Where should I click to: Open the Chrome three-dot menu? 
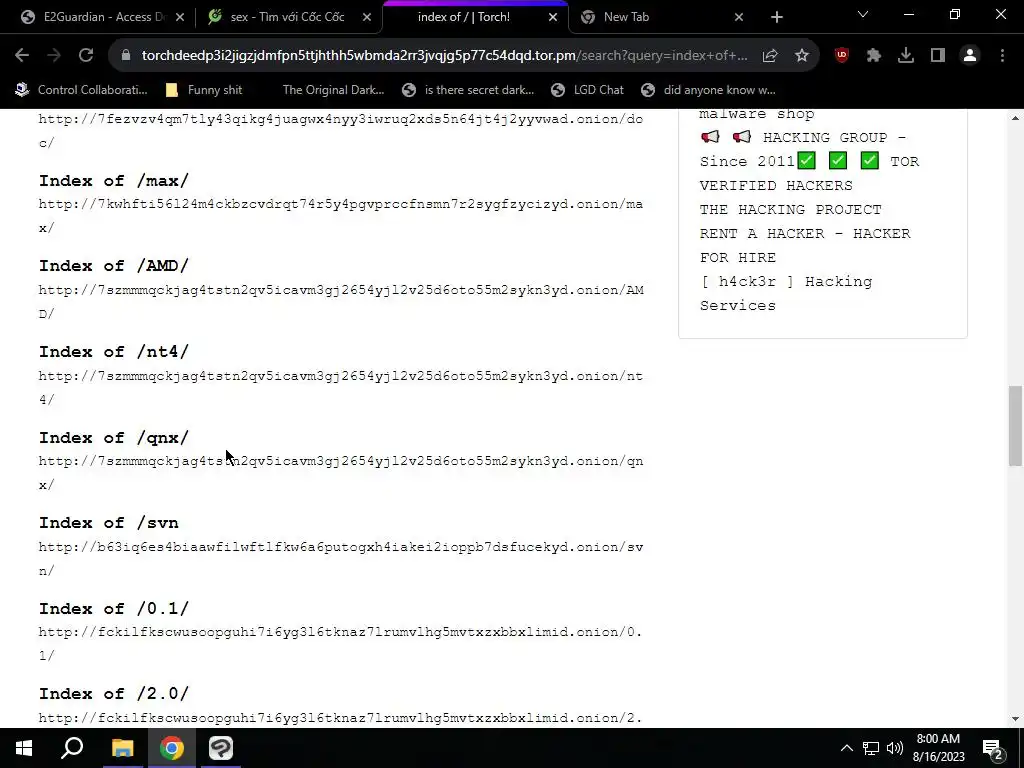(1002, 56)
